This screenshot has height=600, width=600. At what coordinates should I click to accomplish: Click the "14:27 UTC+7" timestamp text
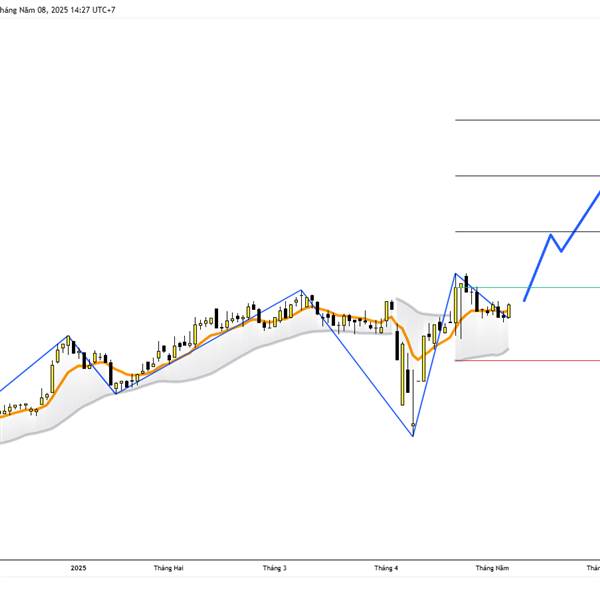click(x=93, y=10)
